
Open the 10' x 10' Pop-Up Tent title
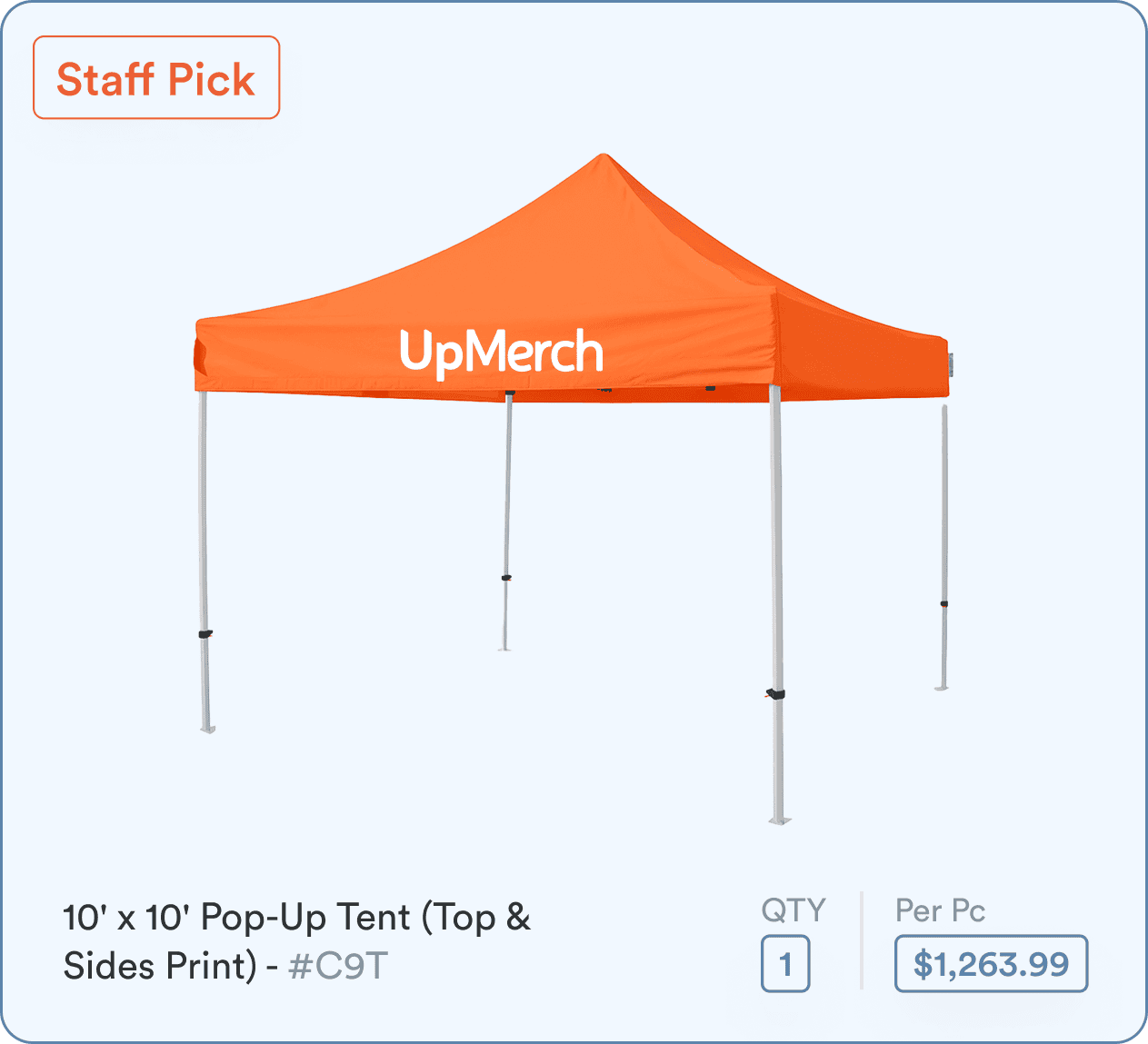point(296,941)
